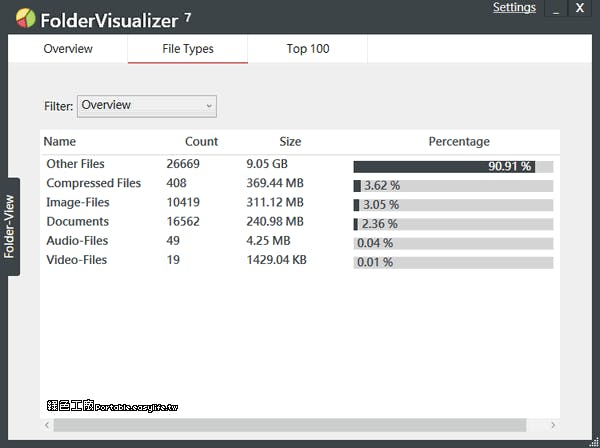The width and height of the screenshot is (600, 448).
Task: Click the 3.62 % percentage bar
Action: coord(453,186)
